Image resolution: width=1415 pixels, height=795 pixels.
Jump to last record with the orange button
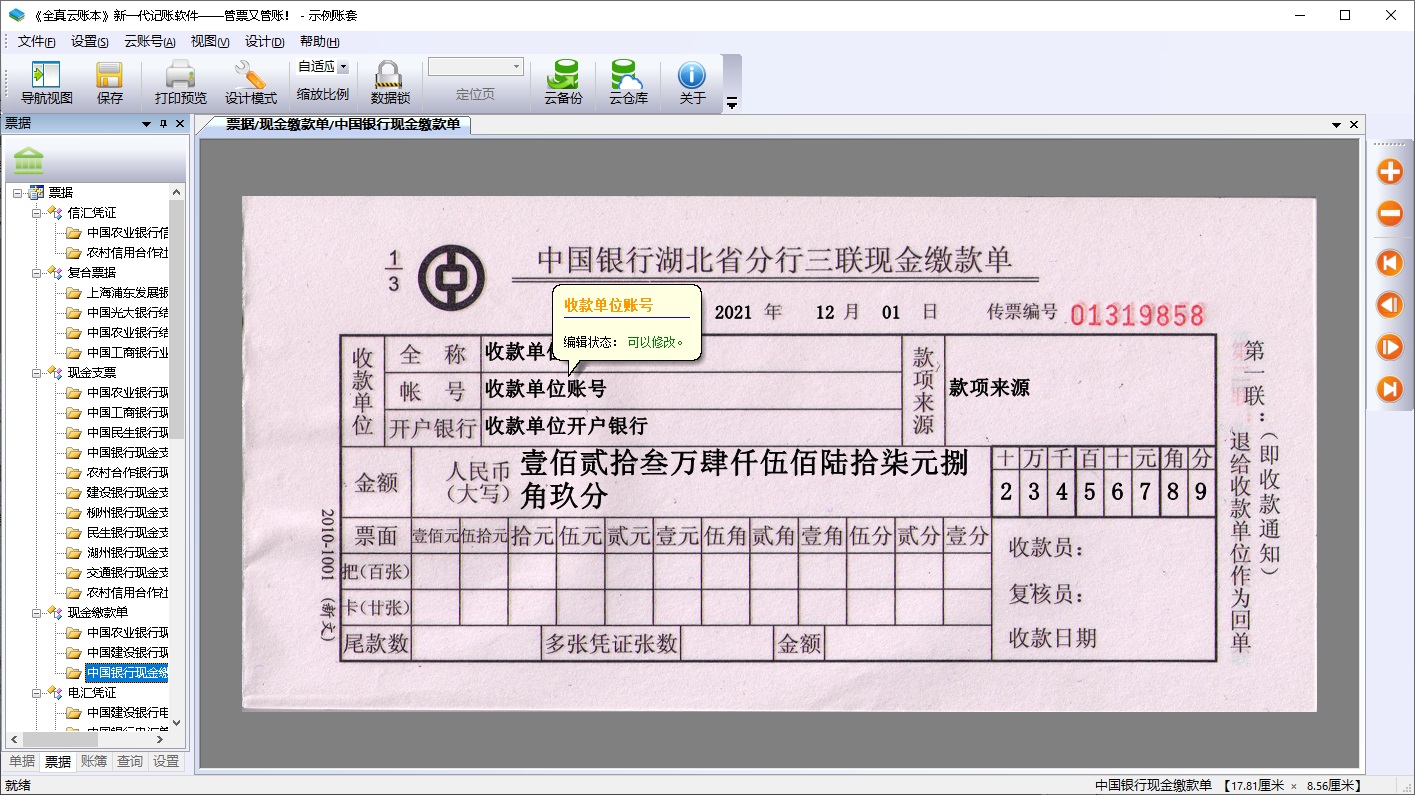point(1390,389)
